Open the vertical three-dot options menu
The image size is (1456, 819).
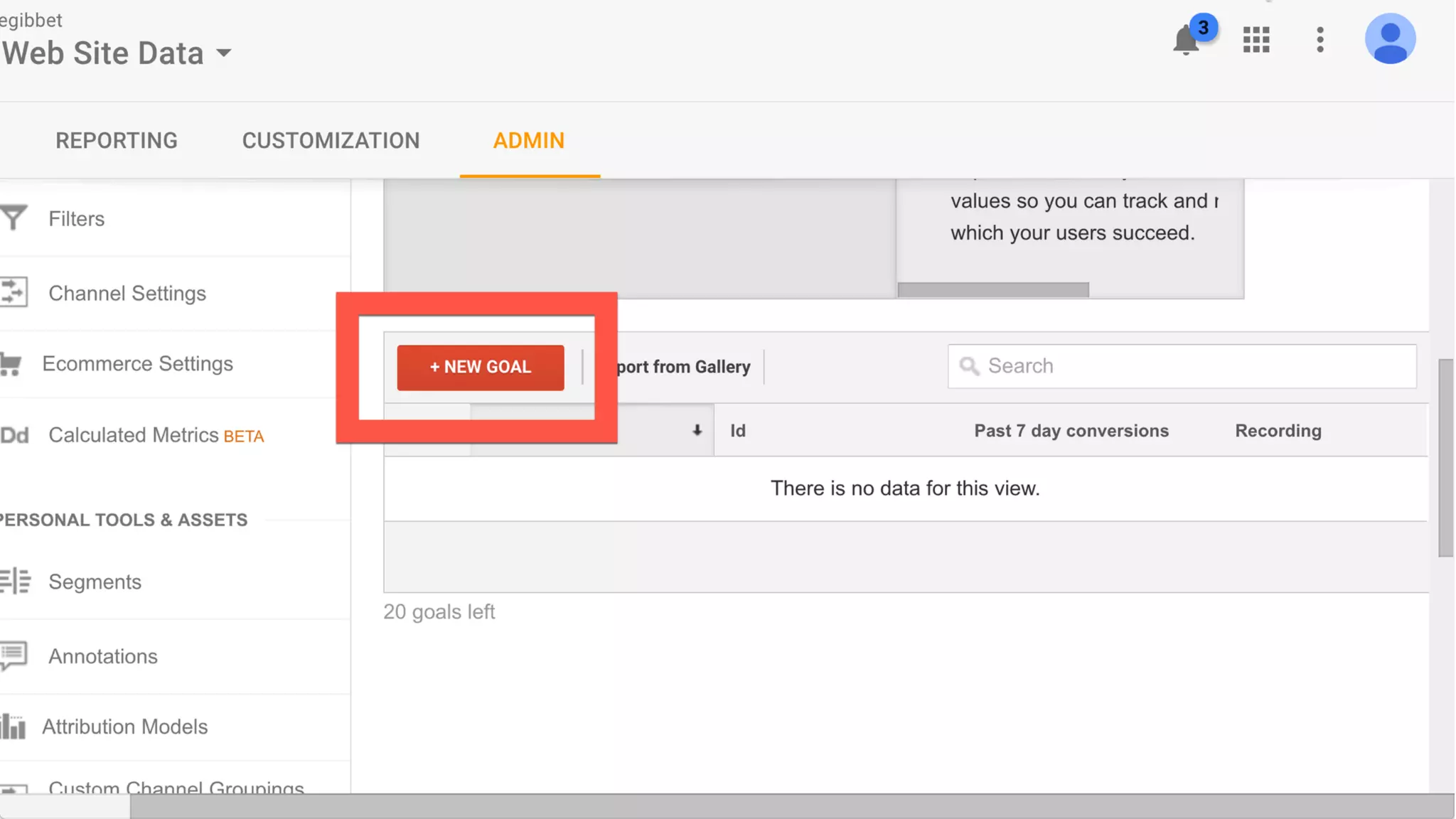(x=1319, y=40)
